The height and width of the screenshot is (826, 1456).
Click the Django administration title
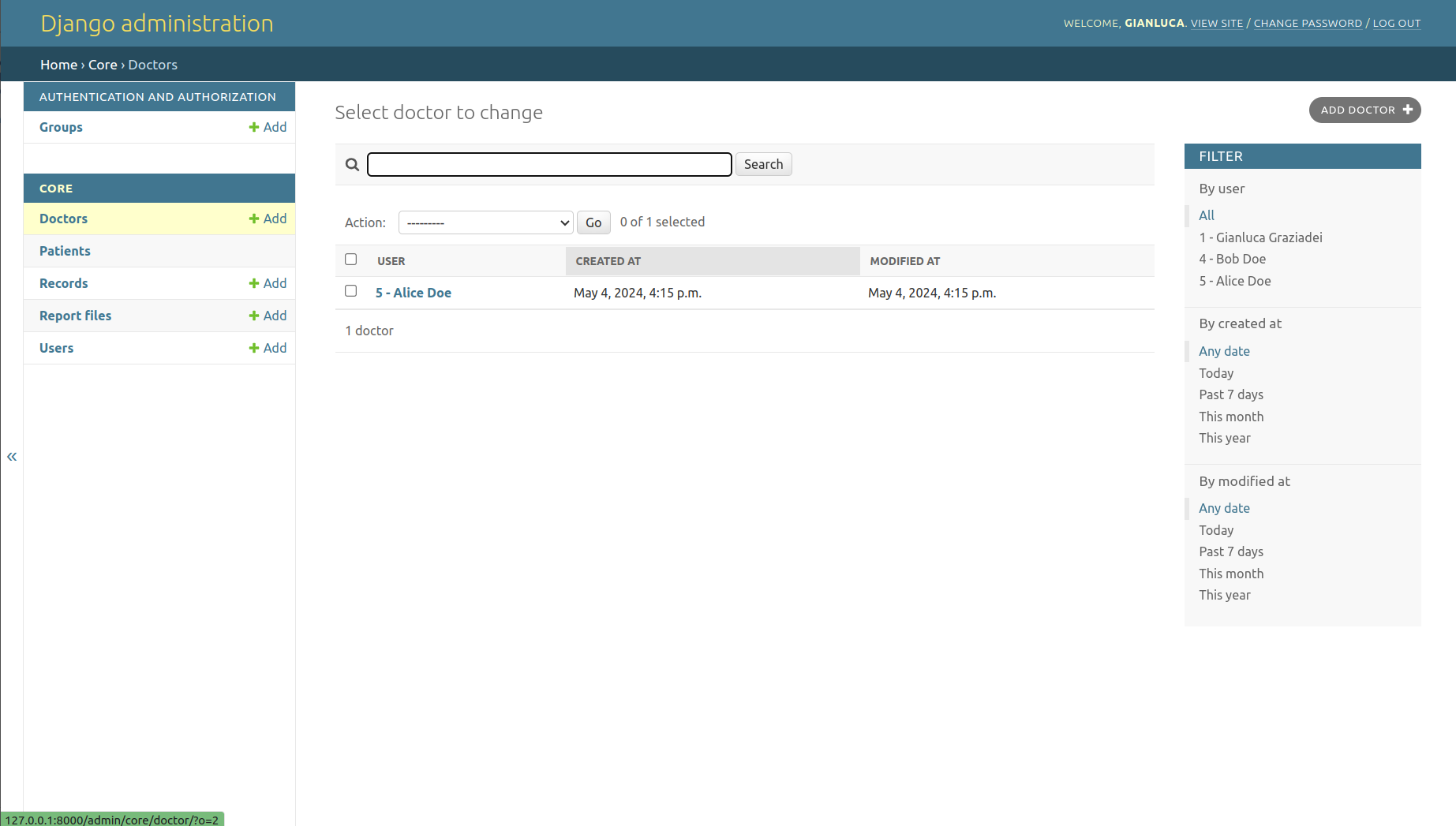tap(157, 23)
